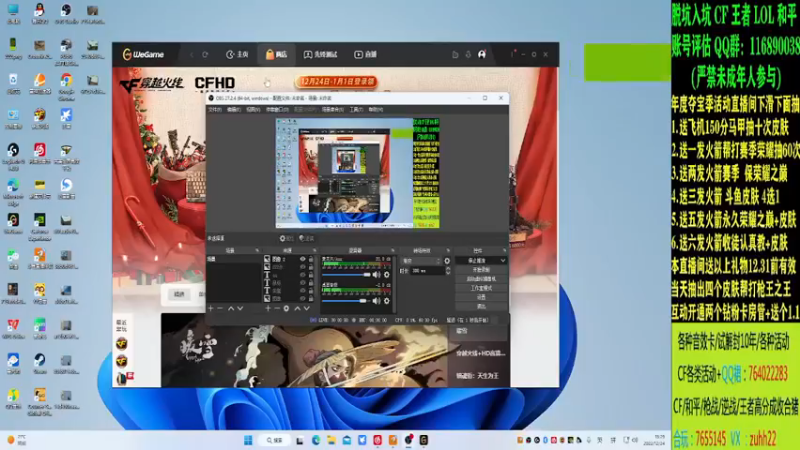Click the 退出 button in OBS
800x450 pixels.
[481, 307]
